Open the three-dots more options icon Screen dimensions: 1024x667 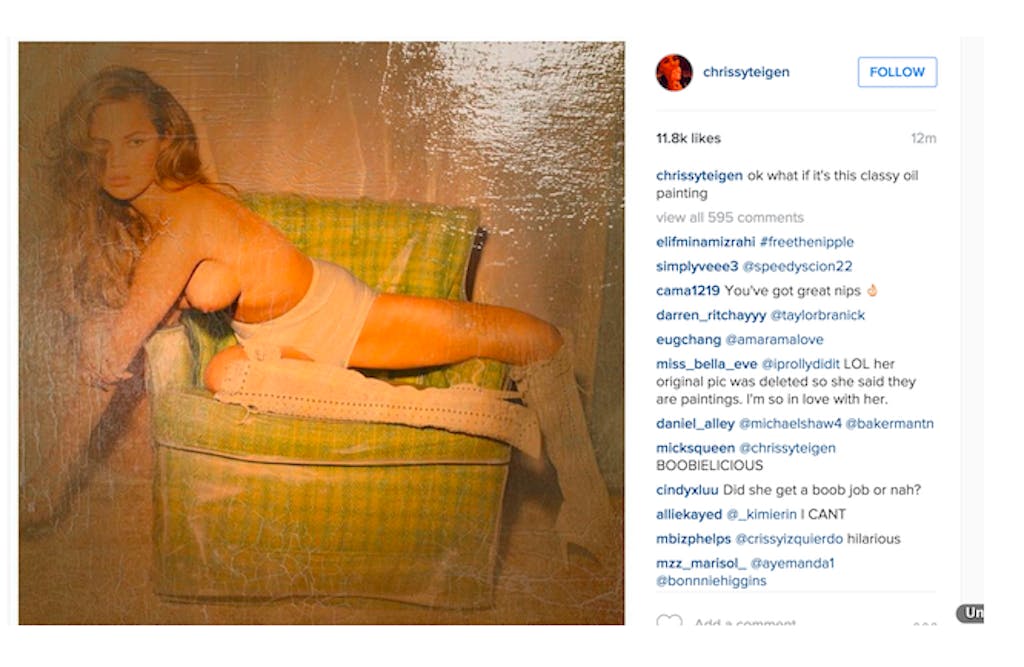(x=925, y=623)
